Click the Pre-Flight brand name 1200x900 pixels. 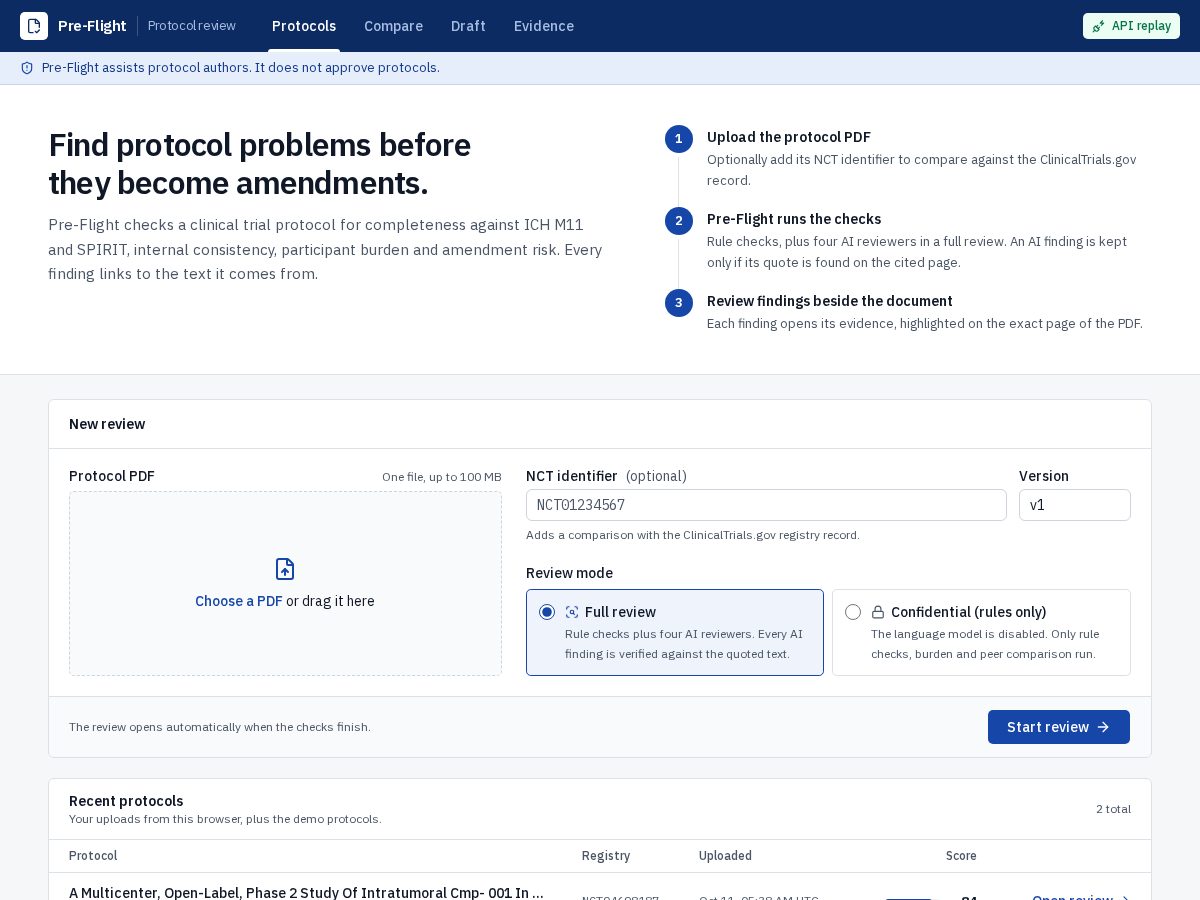point(92,26)
